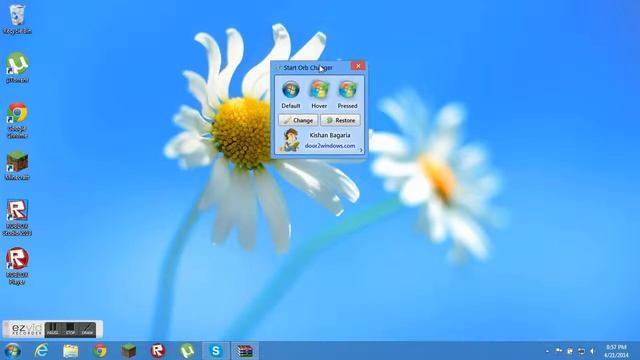
Task: Click the Restore button in Start Orb Changer
Action: tap(340, 120)
